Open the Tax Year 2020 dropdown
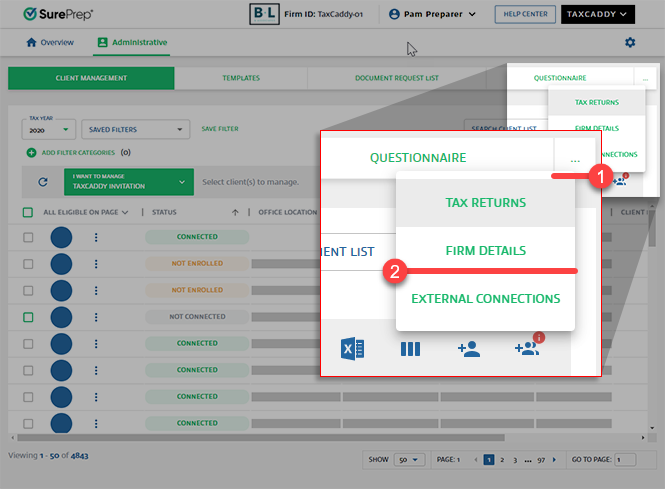The height and width of the screenshot is (489, 665). coord(48,129)
